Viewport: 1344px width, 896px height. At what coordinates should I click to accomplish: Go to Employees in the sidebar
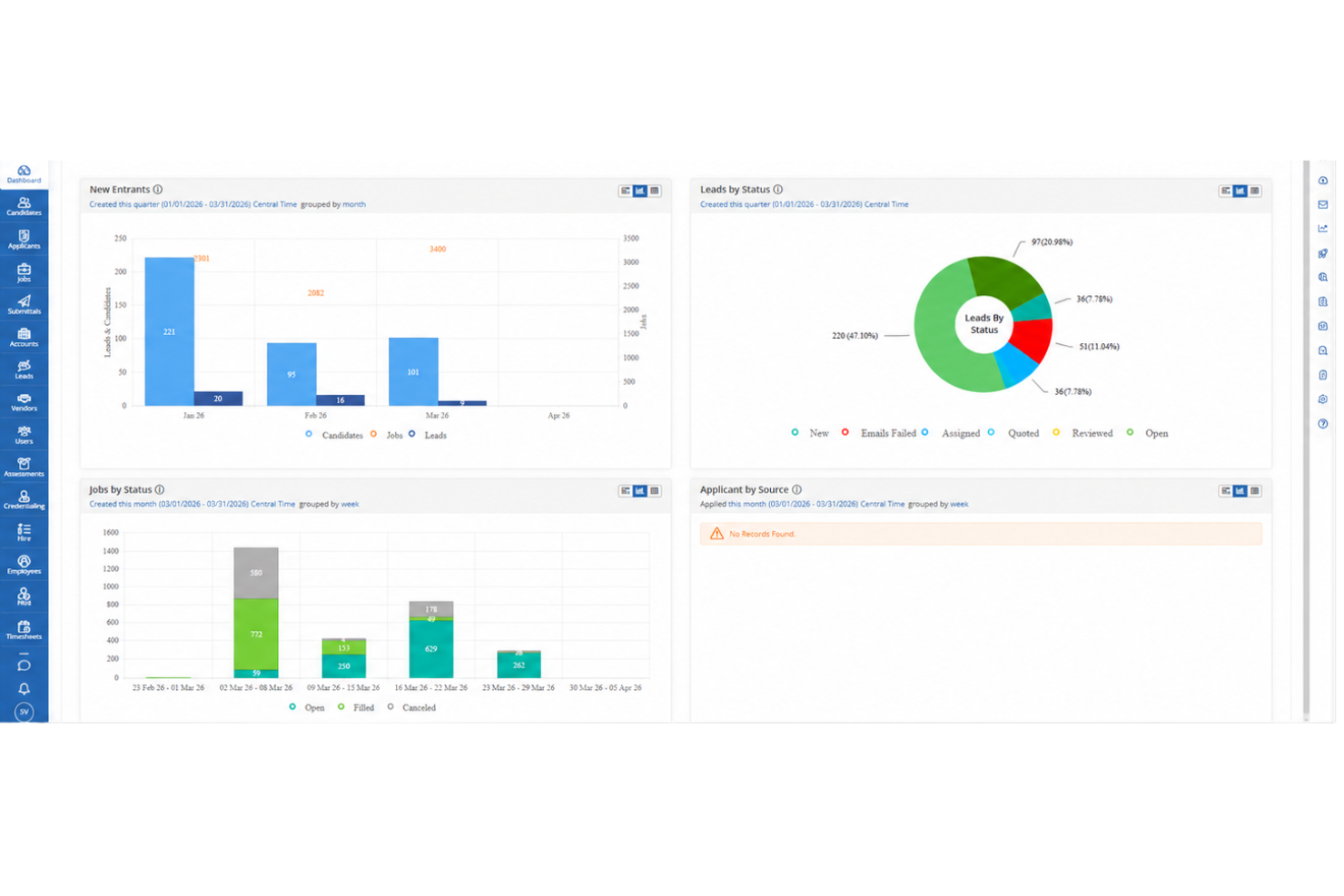(x=24, y=566)
